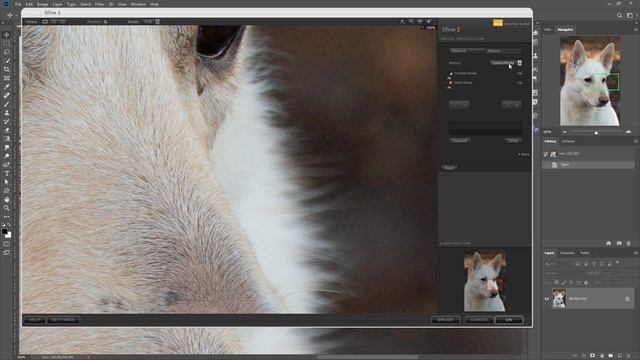
Task: Select the Lasso tool
Action: coord(7,52)
